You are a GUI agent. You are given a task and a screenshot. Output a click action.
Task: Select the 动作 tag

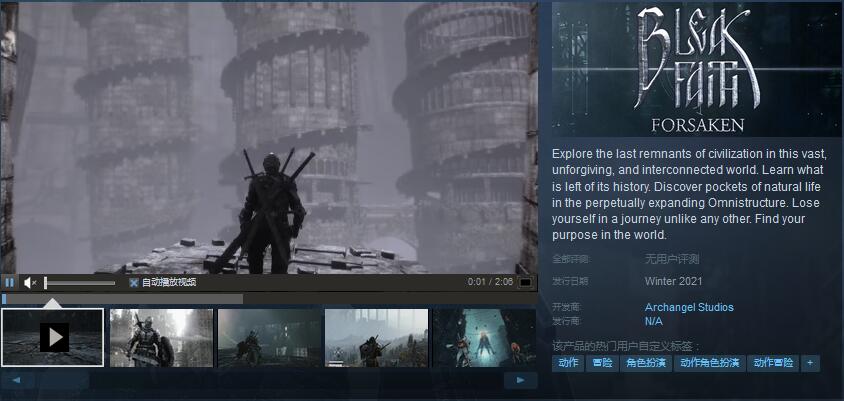coord(568,363)
